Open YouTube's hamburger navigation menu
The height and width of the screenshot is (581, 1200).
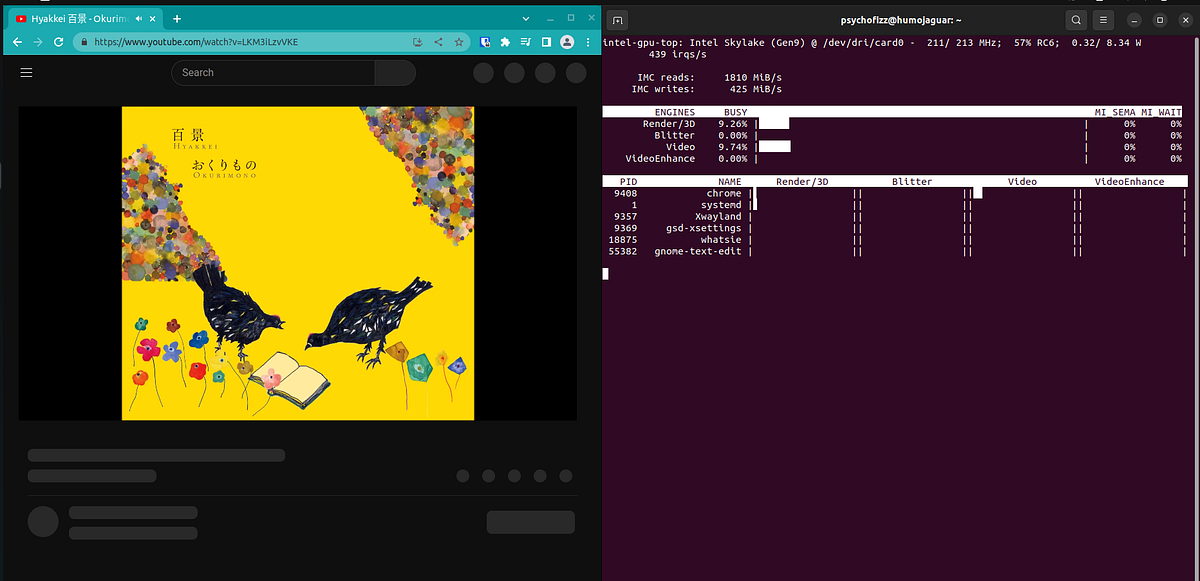coord(26,72)
